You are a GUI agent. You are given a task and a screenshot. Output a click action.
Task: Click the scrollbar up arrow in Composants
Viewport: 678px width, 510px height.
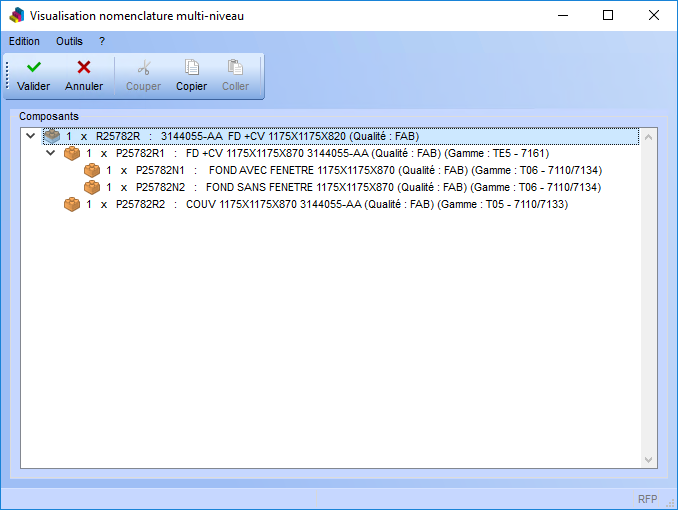point(649,137)
